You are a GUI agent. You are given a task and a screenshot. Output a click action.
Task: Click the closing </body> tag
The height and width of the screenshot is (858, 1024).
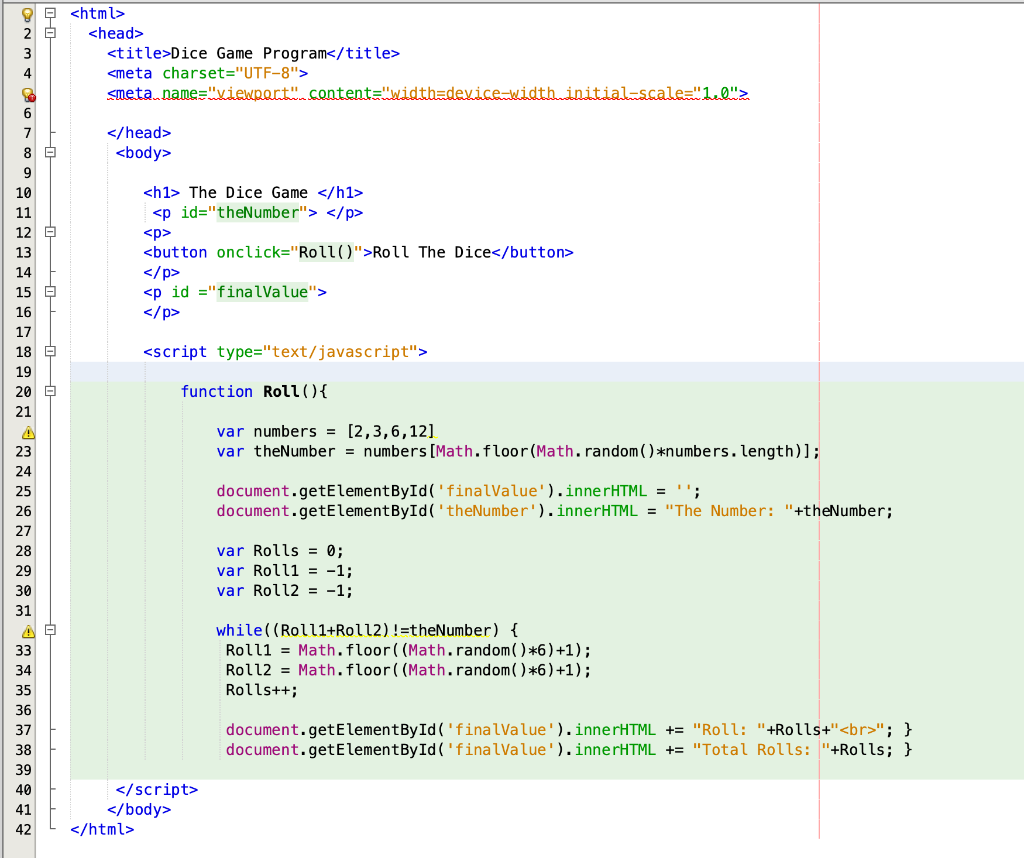tap(139, 810)
